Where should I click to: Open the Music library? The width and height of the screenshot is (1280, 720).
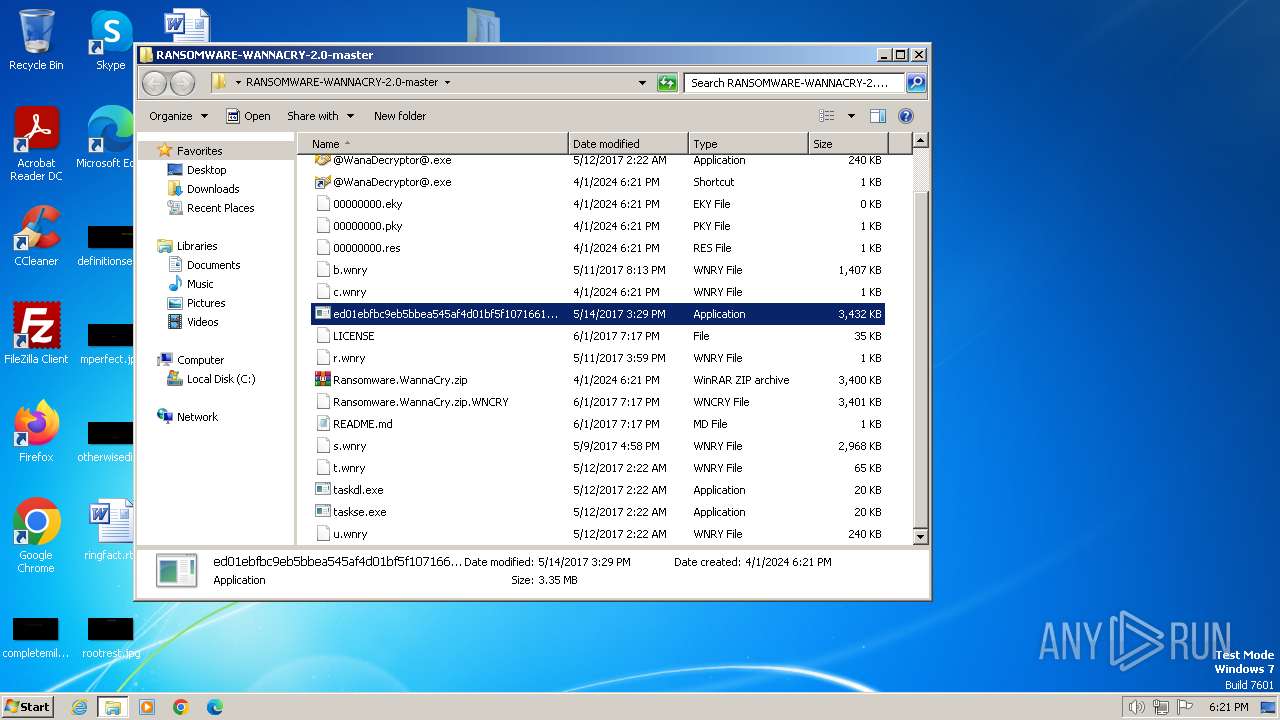(x=199, y=284)
